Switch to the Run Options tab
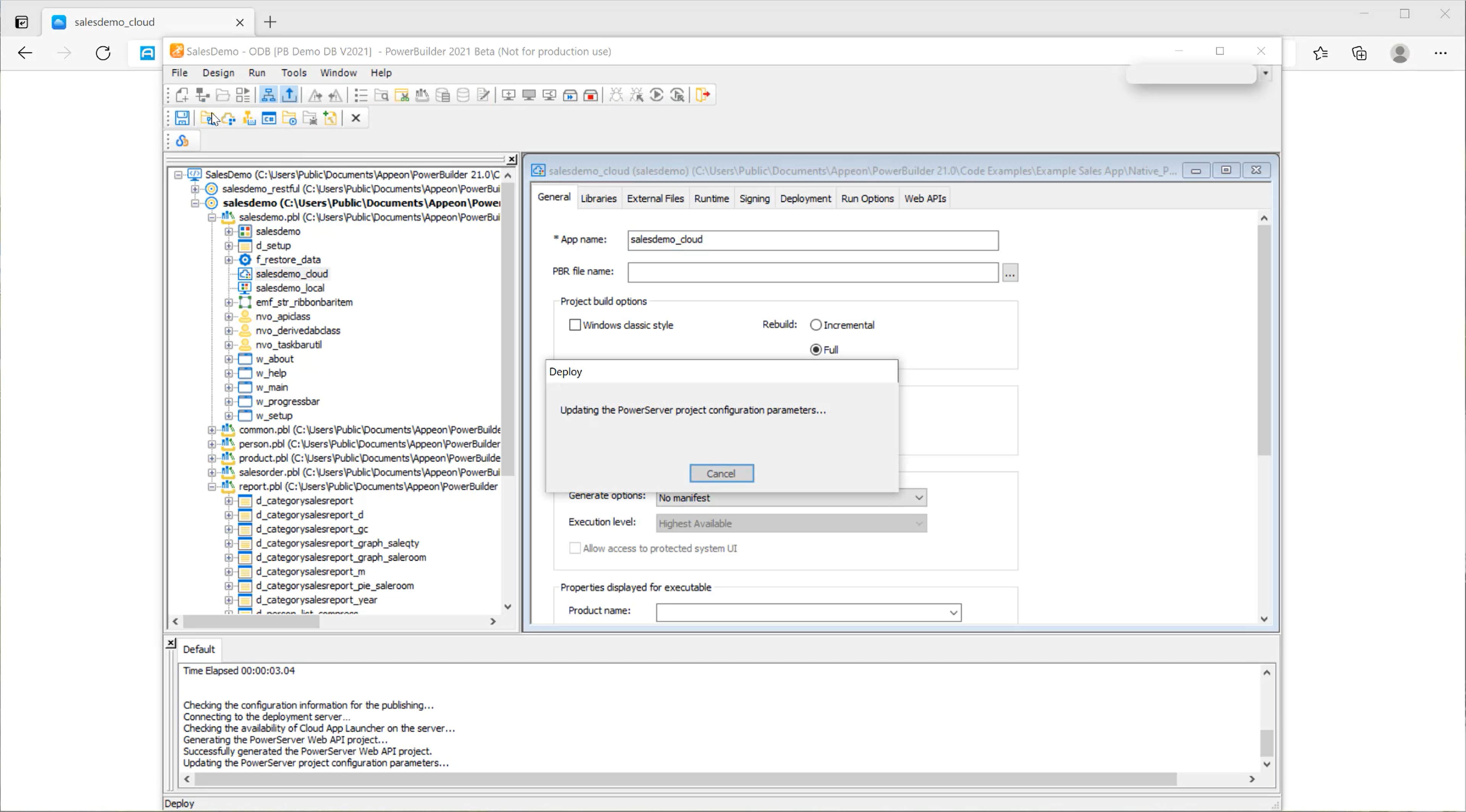Image resolution: width=1466 pixels, height=812 pixels. tap(867, 198)
